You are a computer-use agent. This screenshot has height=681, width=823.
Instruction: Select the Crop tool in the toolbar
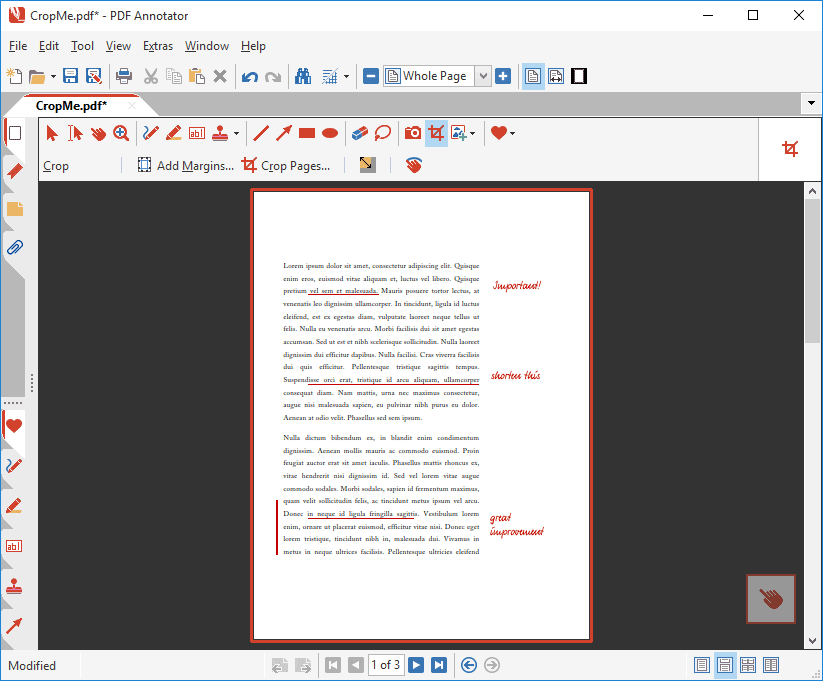(x=435, y=132)
